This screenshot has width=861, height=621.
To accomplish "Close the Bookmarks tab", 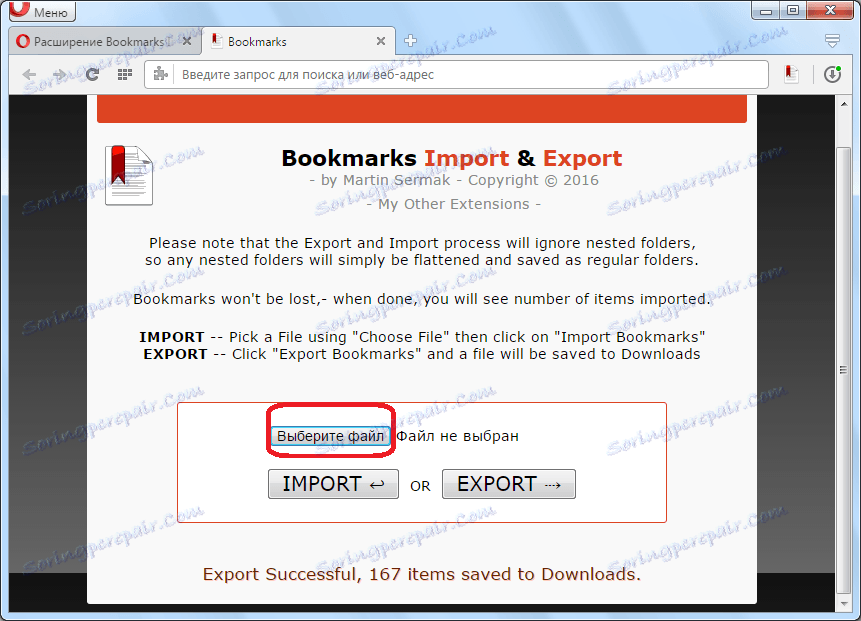I will tap(381, 42).
